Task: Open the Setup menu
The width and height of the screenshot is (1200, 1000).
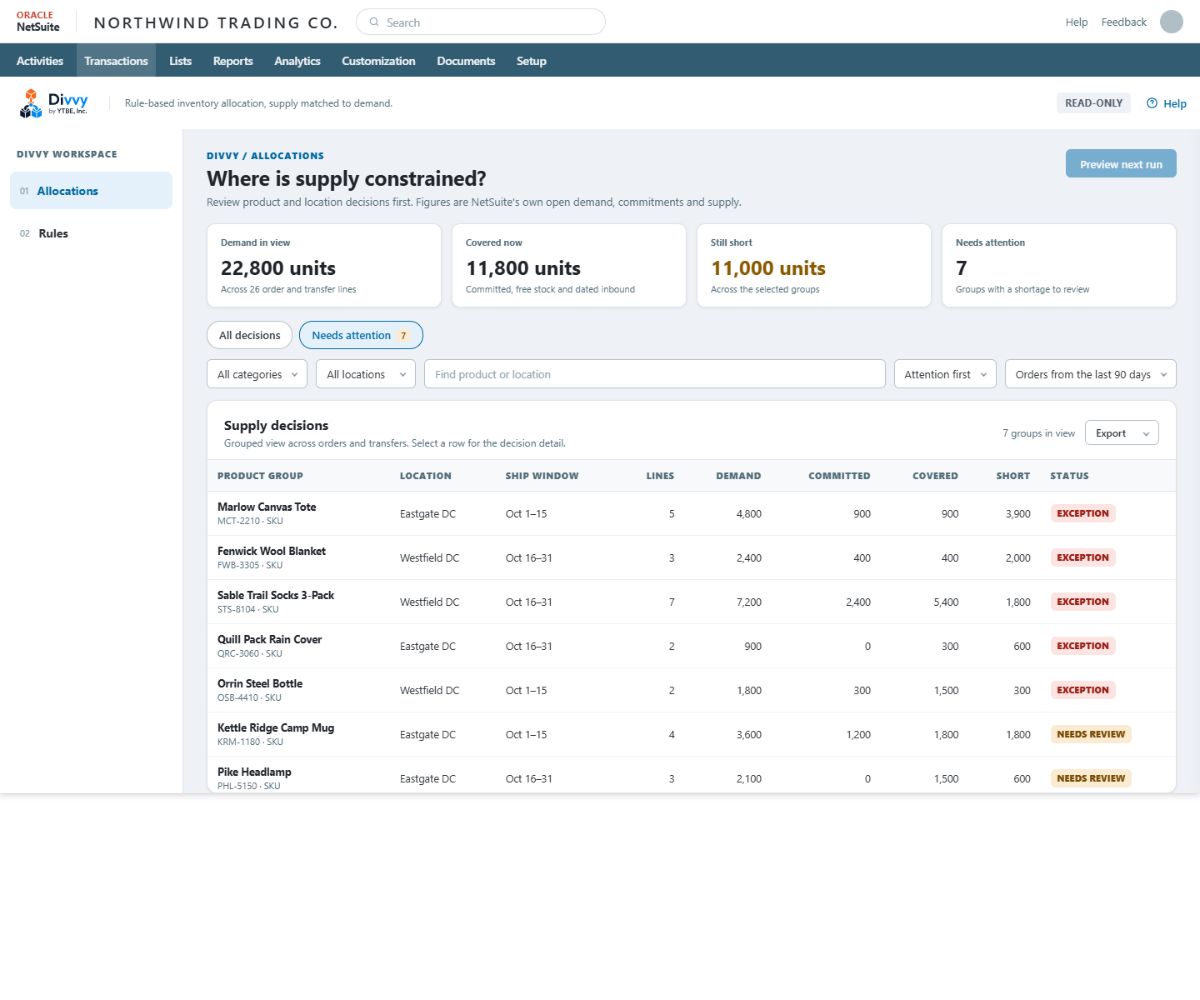Action: pos(531,61)
